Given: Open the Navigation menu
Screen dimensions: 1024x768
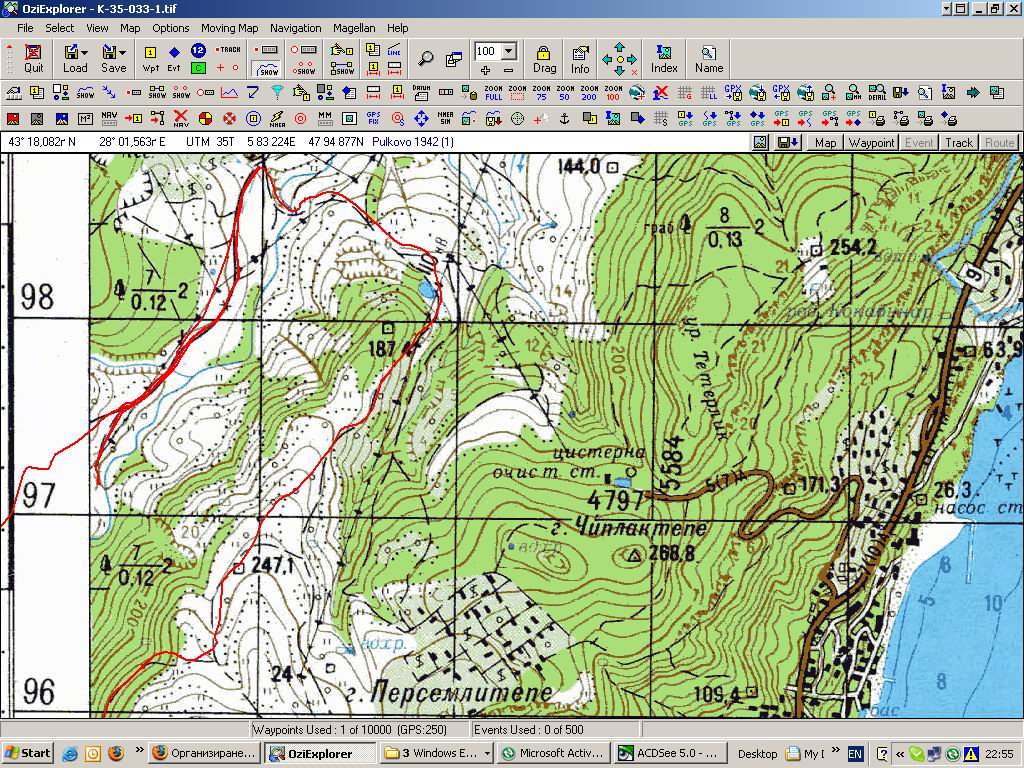Looking at the screenshot, I should [295, 28].
